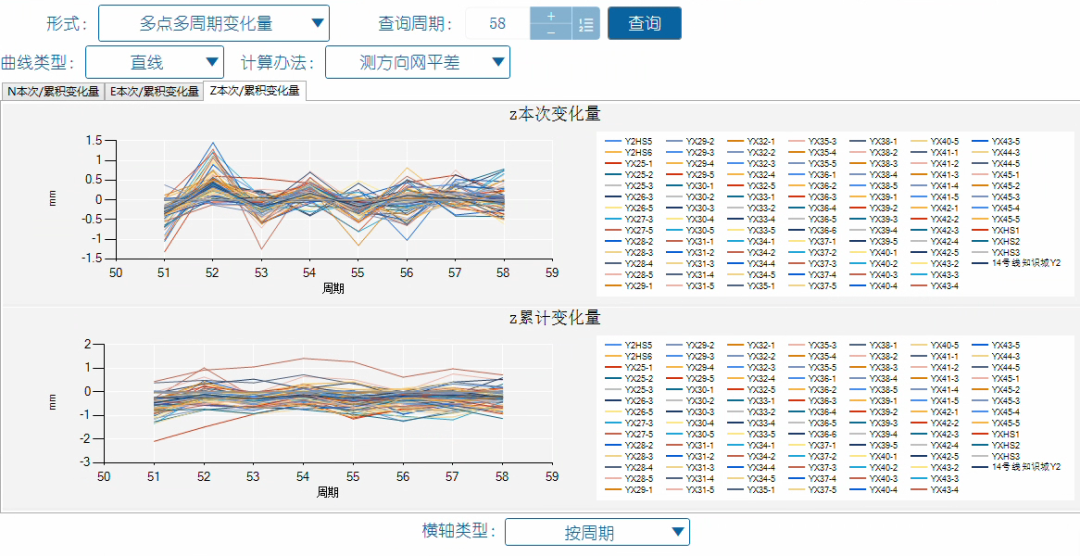The height and width of the screenshot is (556, 1080).
Task: Click the YX25-1 red swatch in the z累计变化量 legend
Action: point(613,367)
